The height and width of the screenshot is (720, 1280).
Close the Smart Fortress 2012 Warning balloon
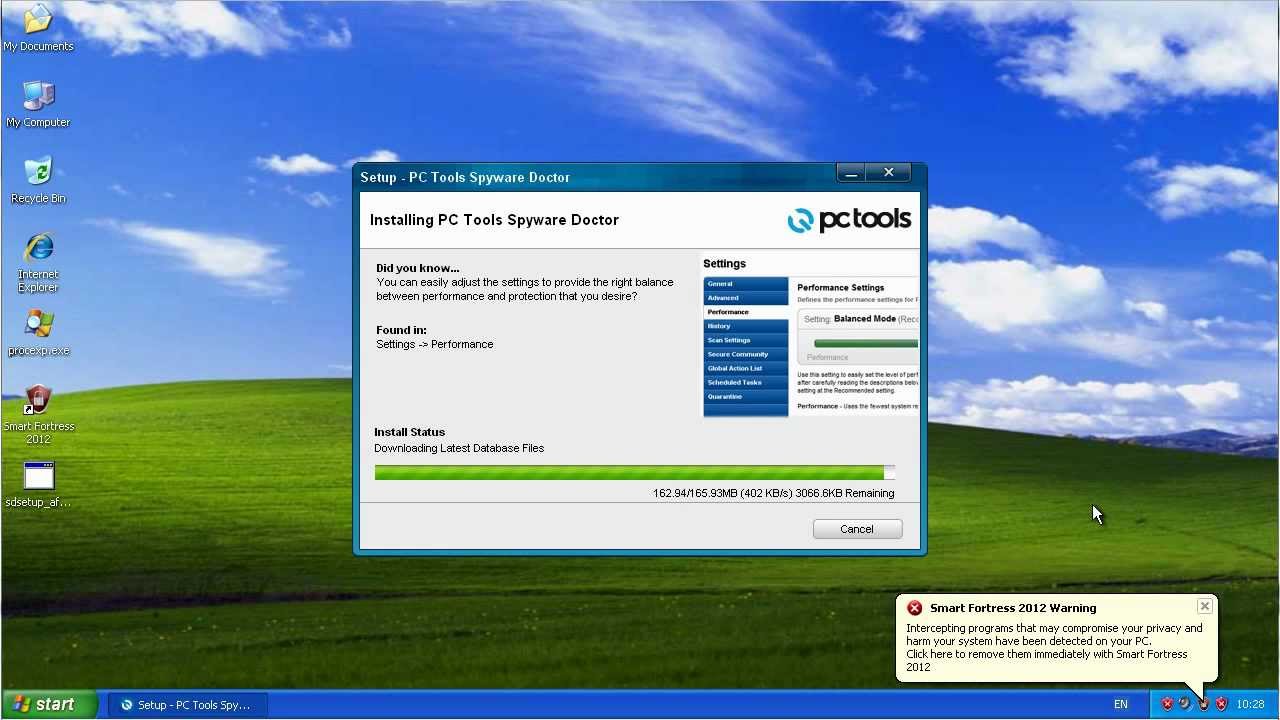[1205, 606]
